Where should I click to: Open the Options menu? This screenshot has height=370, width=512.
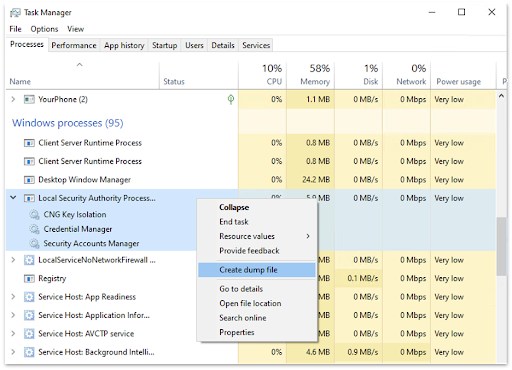pyautogui.click(x=44, y=29)
